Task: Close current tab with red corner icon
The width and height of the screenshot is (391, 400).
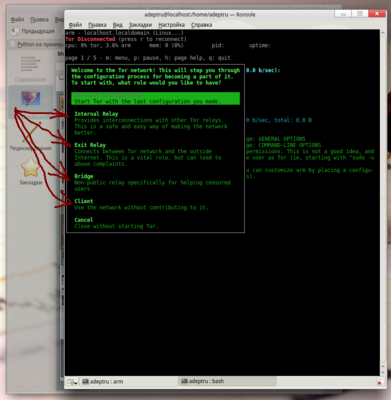Action: [379, 382]
